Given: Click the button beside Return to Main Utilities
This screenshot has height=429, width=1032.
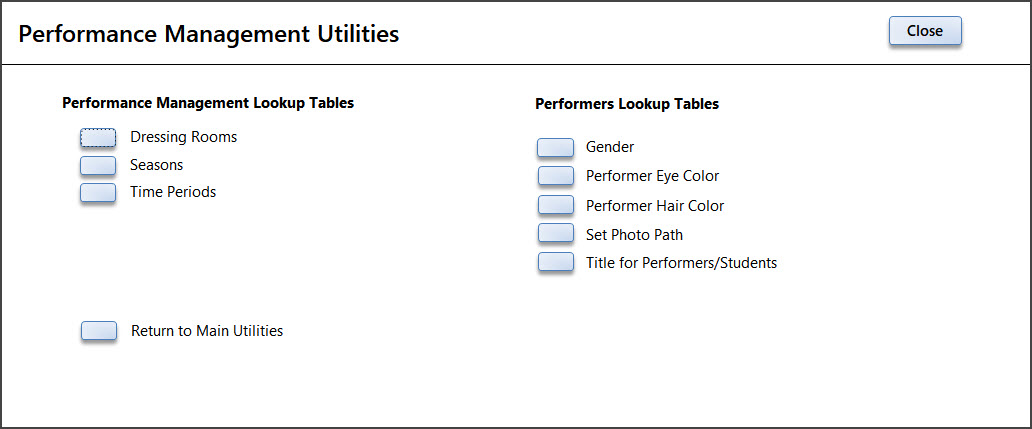Looking at the screenshot, I should tap(99, 331).
